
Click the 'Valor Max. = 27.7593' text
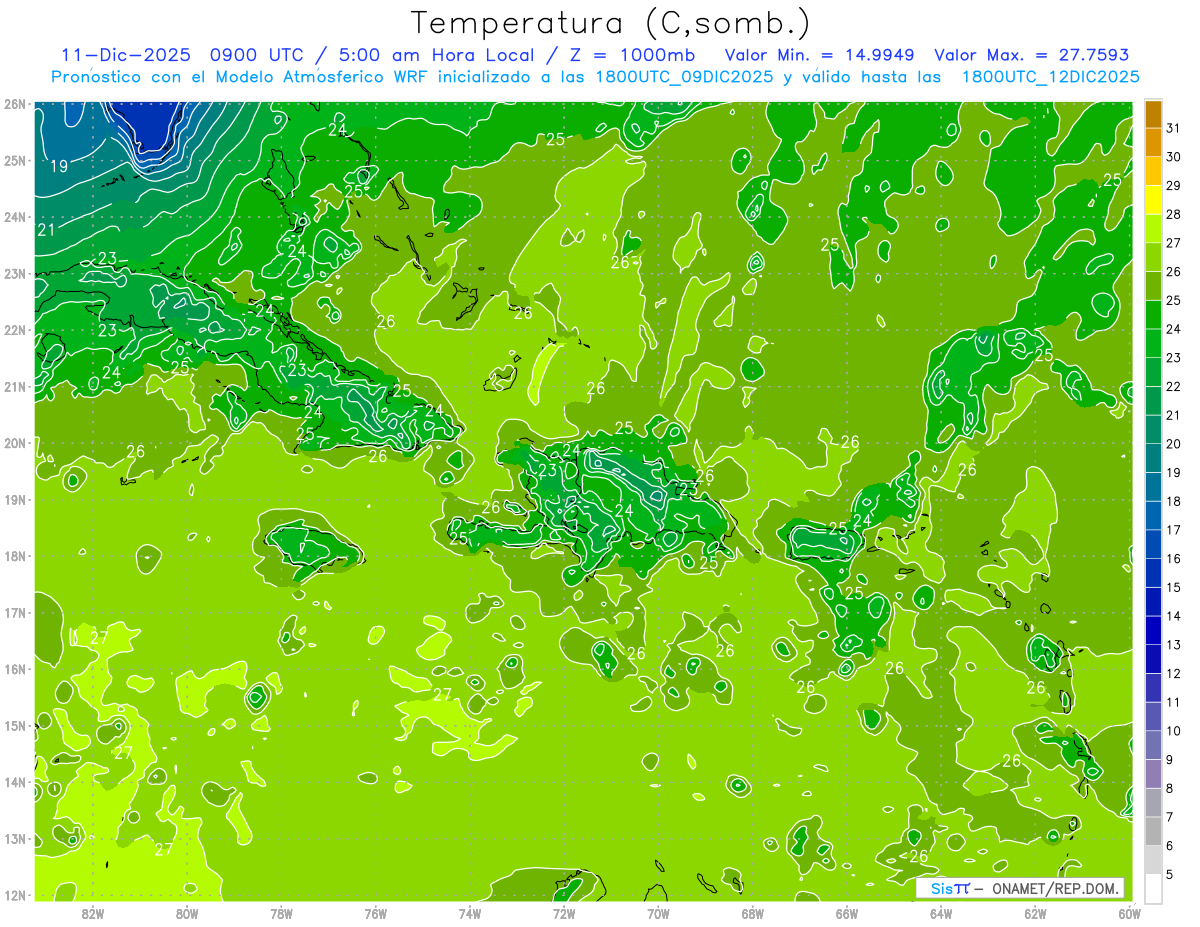point(1032,55)
